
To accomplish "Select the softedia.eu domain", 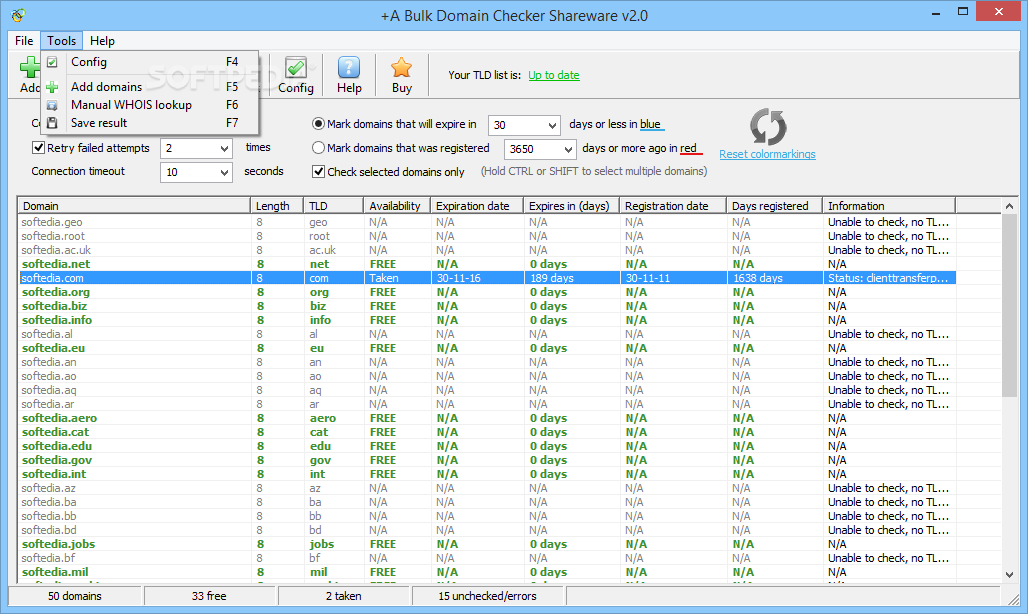I will 54,348.
